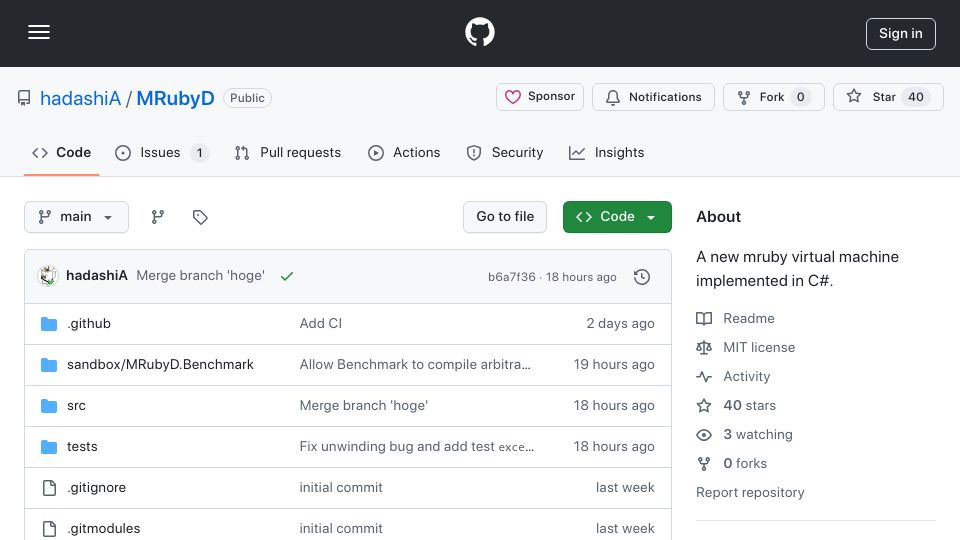Screen dimensions: 960x540
Task: Expand the main branch dropdown
Action: (77, 217)
